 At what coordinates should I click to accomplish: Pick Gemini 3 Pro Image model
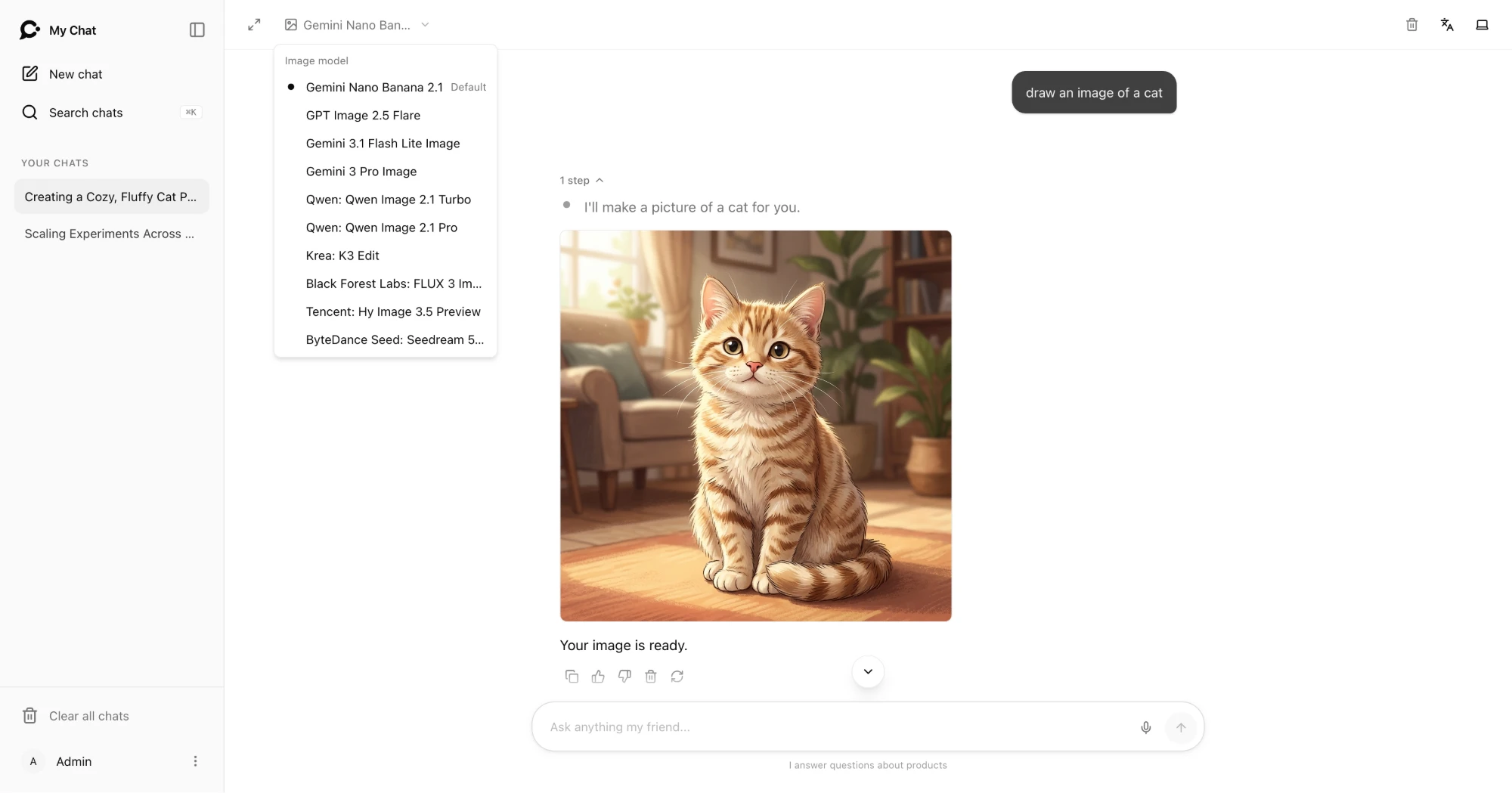click(386, 172)
